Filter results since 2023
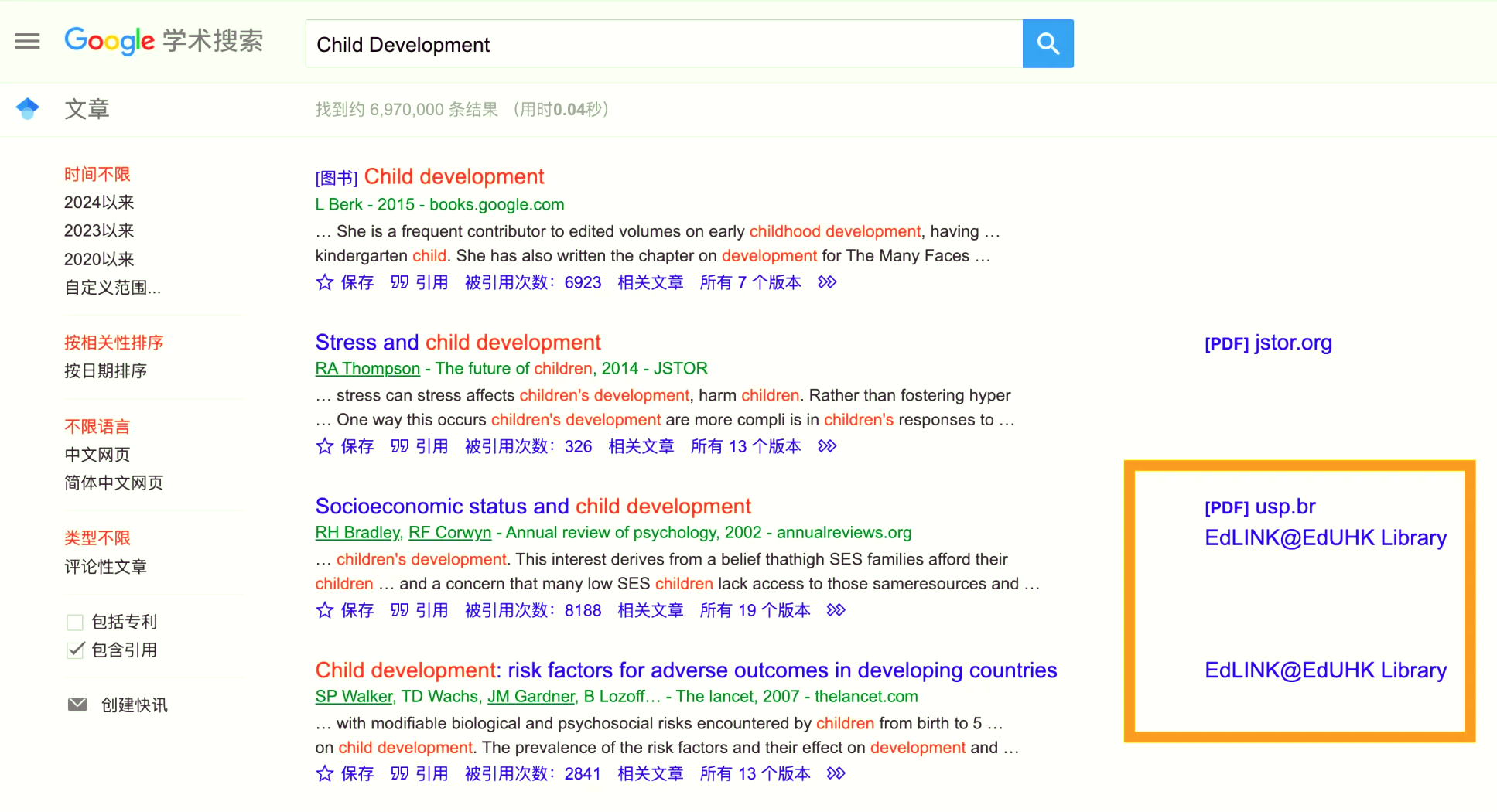The height and width of the screenshot is (812, 1497). point(99,230)
